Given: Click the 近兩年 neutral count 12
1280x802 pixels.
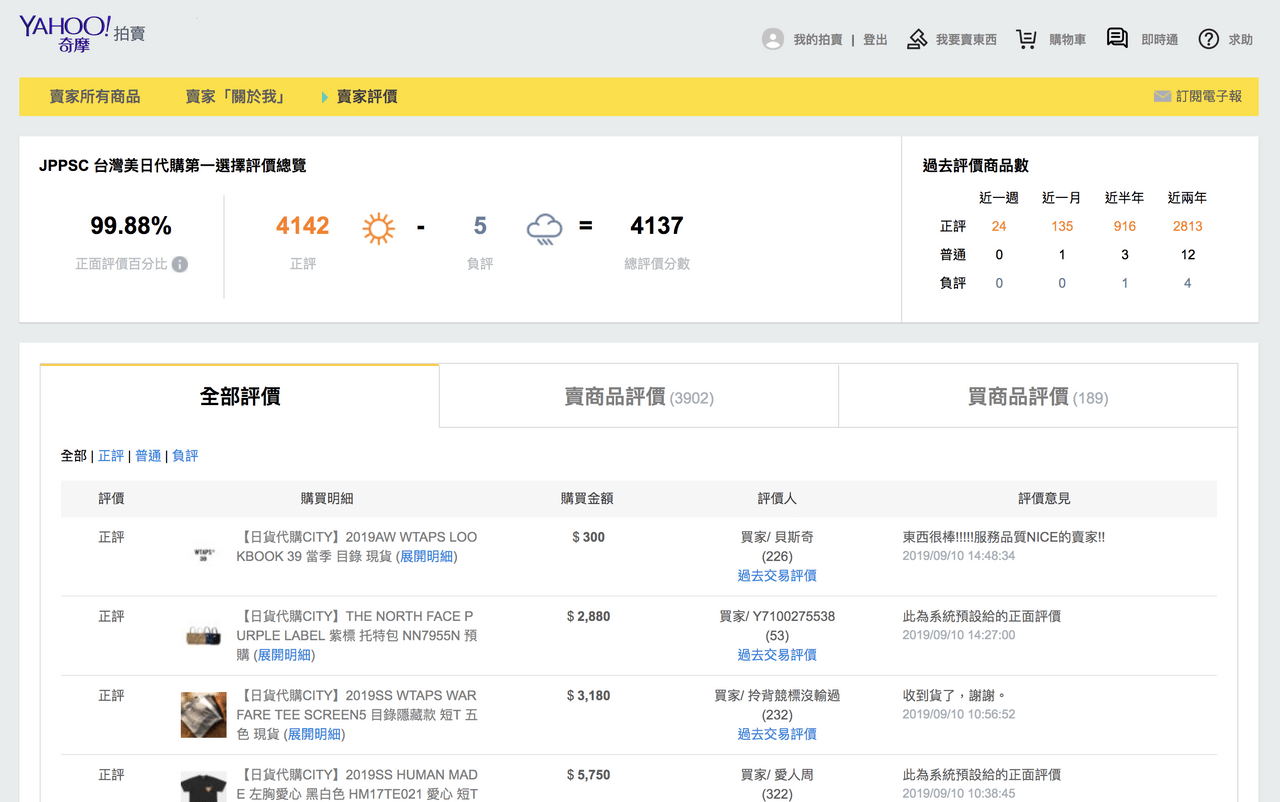Looking at the screenshot, I should tap(1188, 255).
